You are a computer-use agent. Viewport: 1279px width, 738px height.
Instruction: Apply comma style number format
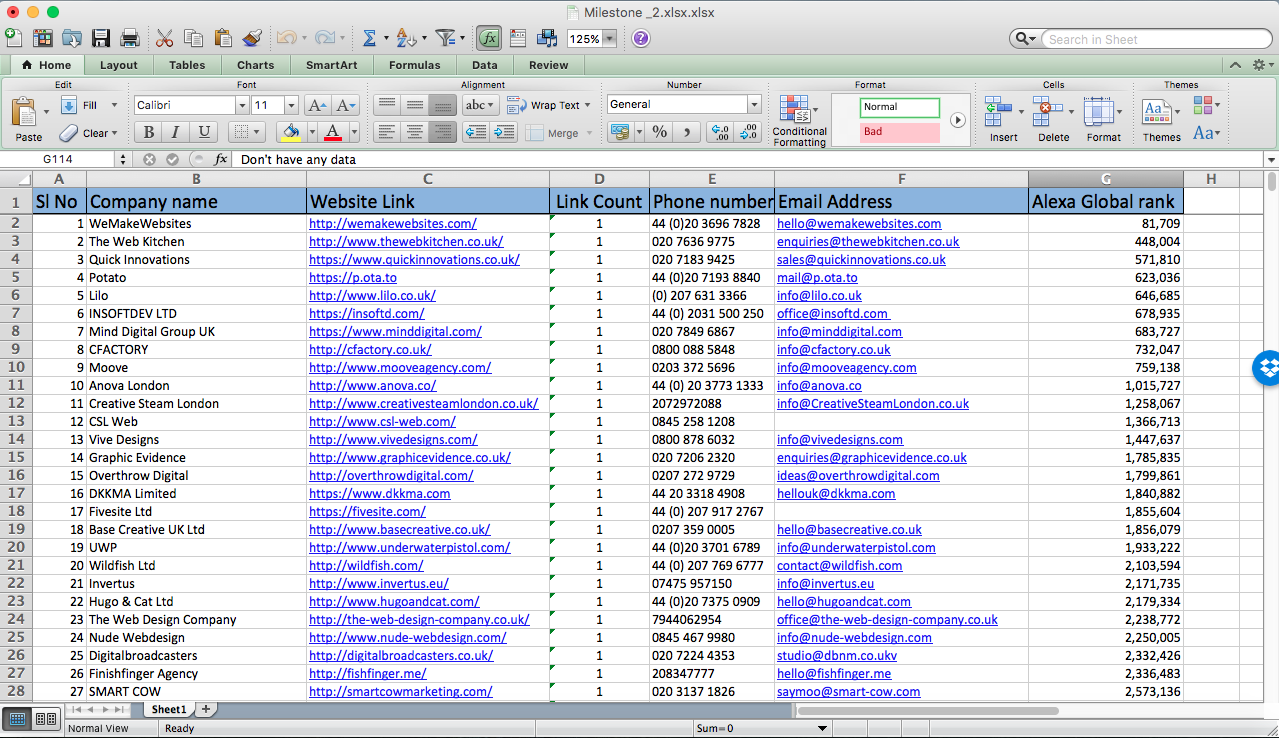[x=687, y=132]
